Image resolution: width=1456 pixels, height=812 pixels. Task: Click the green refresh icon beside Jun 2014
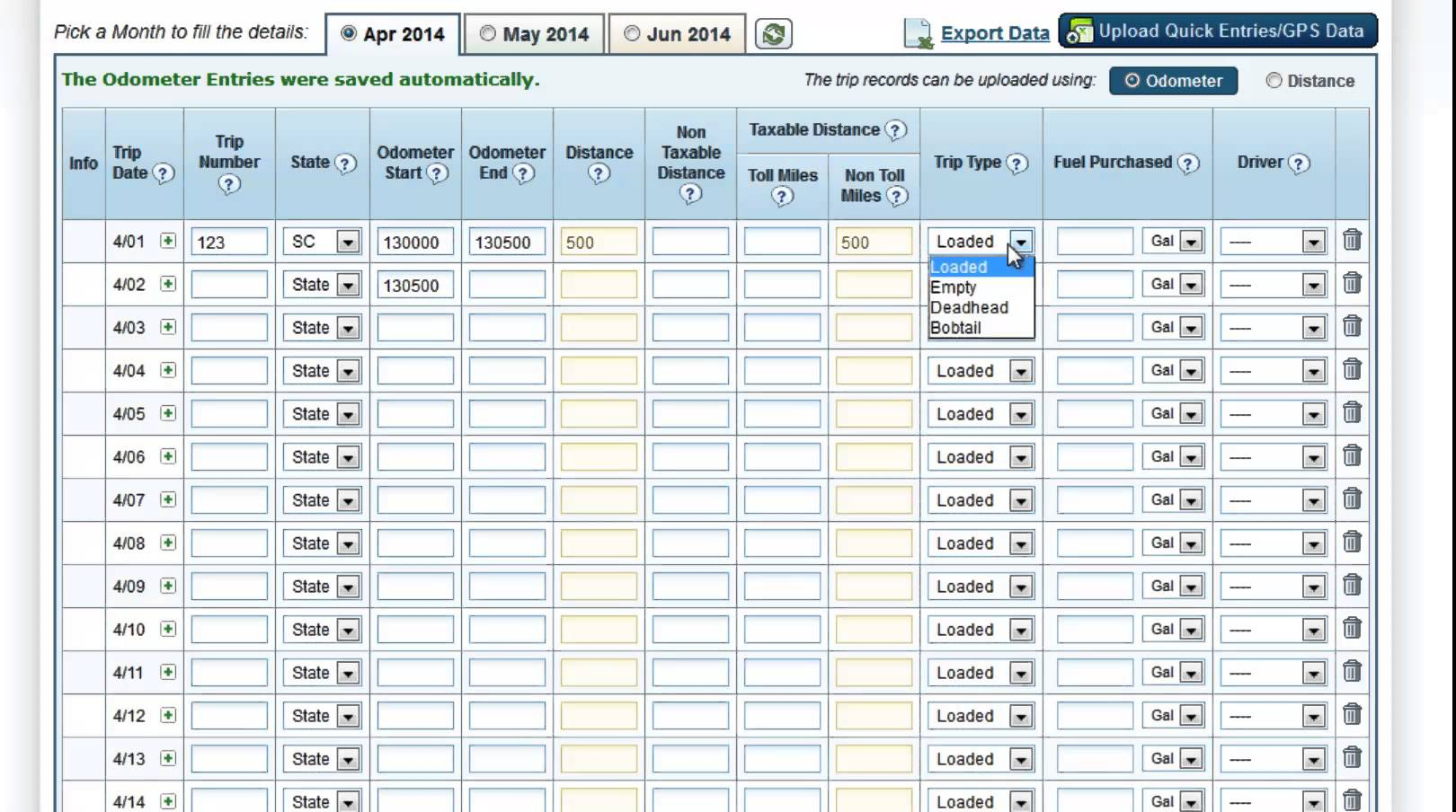click(x=773, y=34)
